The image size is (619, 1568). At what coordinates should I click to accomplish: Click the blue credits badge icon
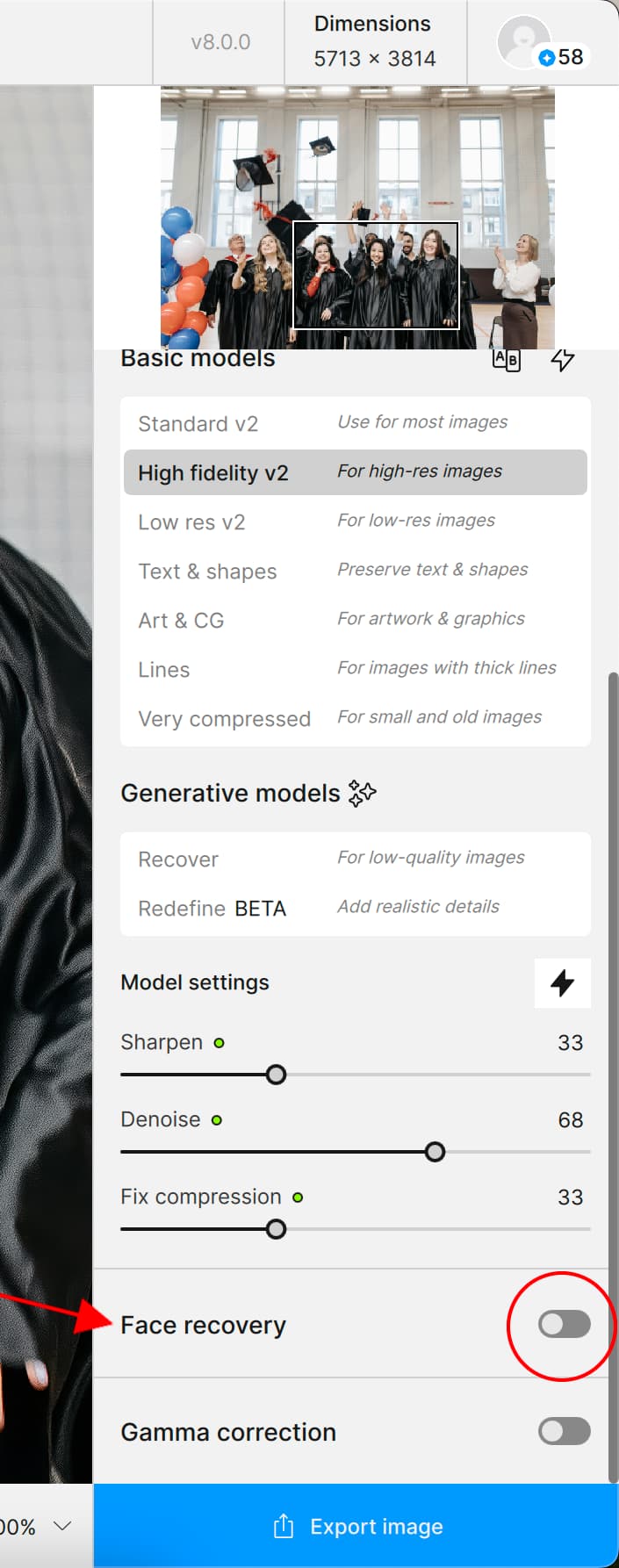pos(547,58)
